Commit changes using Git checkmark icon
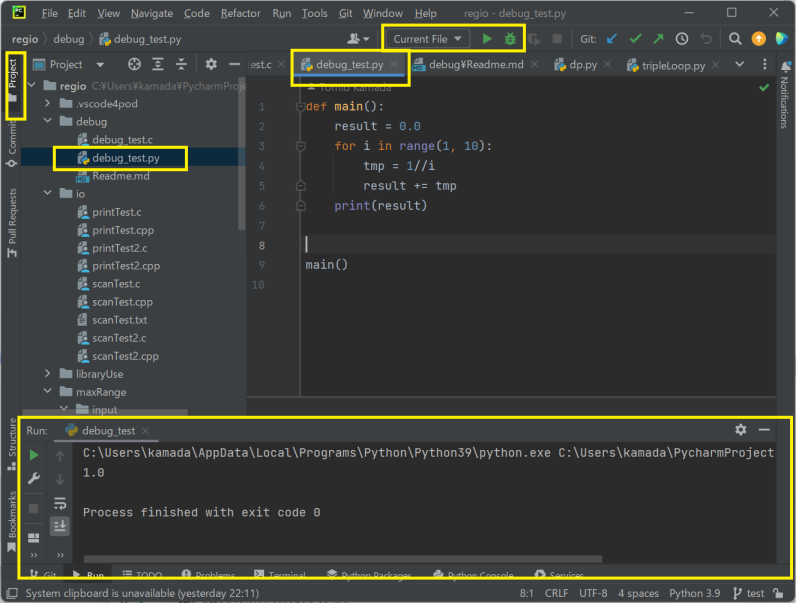 [x=635, y=39]
